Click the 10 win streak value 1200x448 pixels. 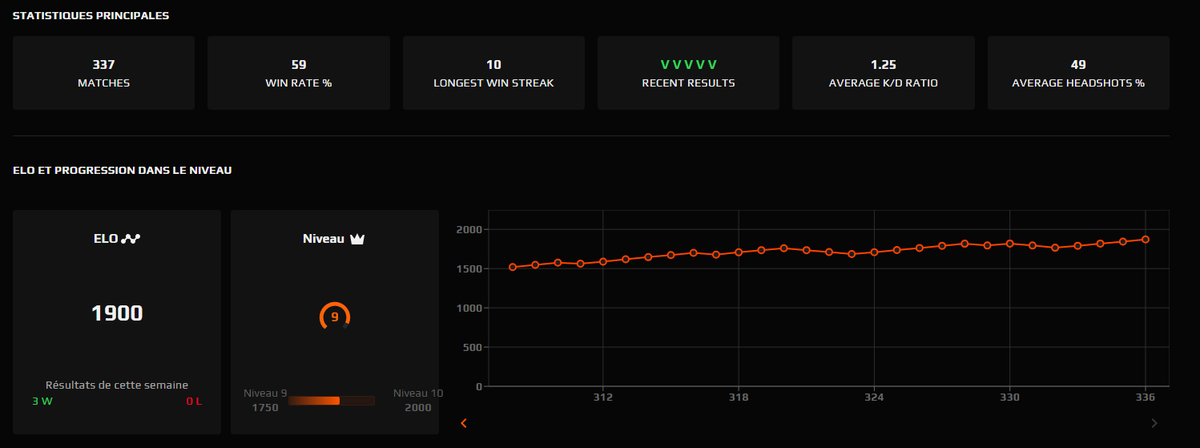point(493,64)
